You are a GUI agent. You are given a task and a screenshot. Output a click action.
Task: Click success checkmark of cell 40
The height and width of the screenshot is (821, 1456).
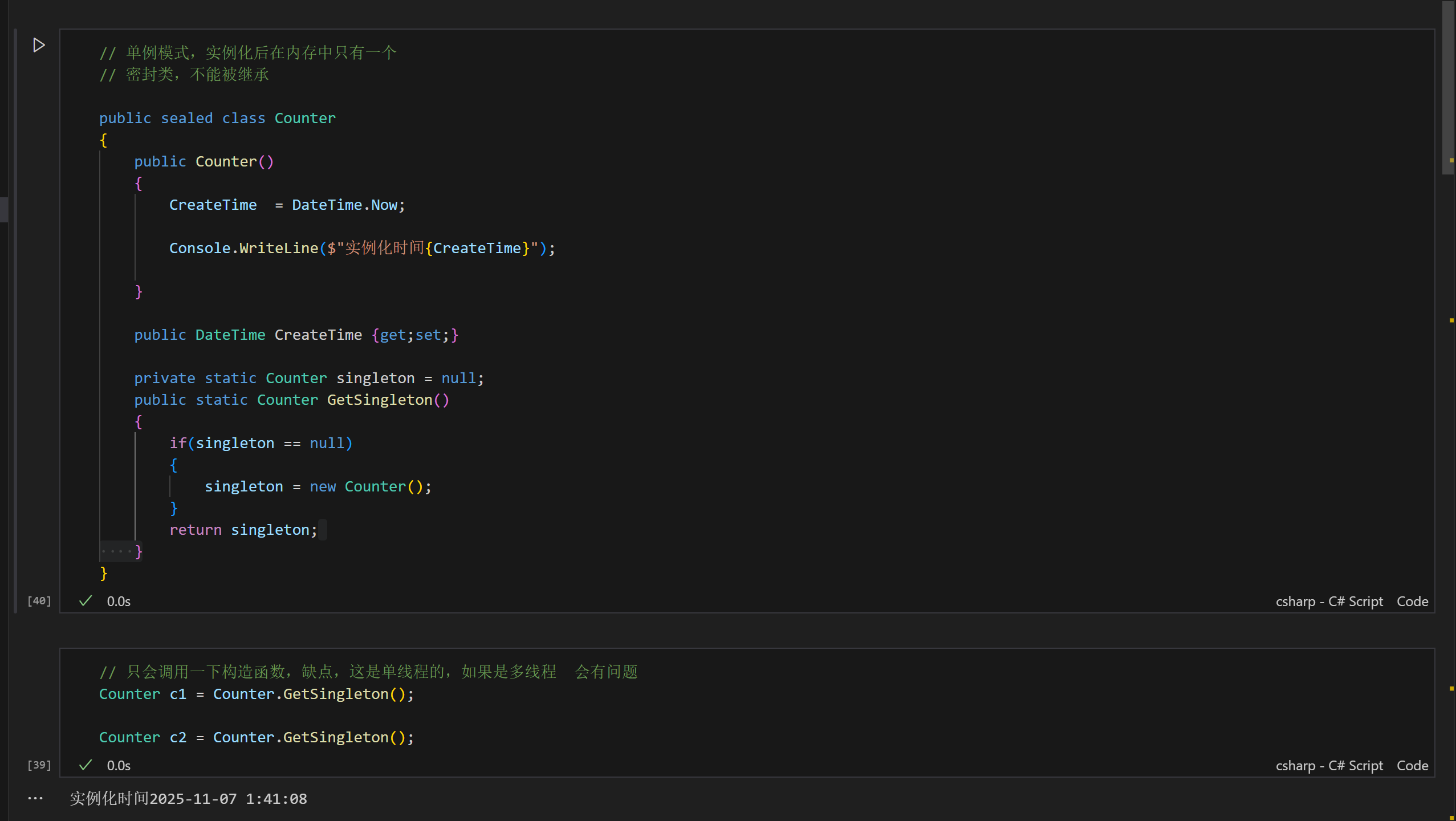(86, 601)
